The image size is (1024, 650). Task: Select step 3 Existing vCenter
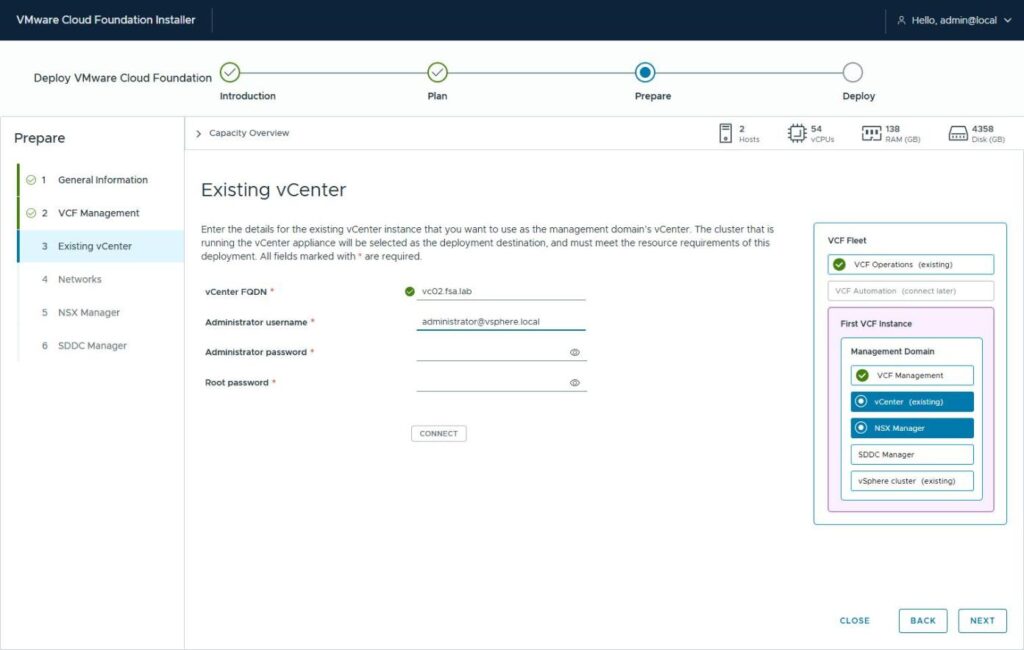click(101, 246)
